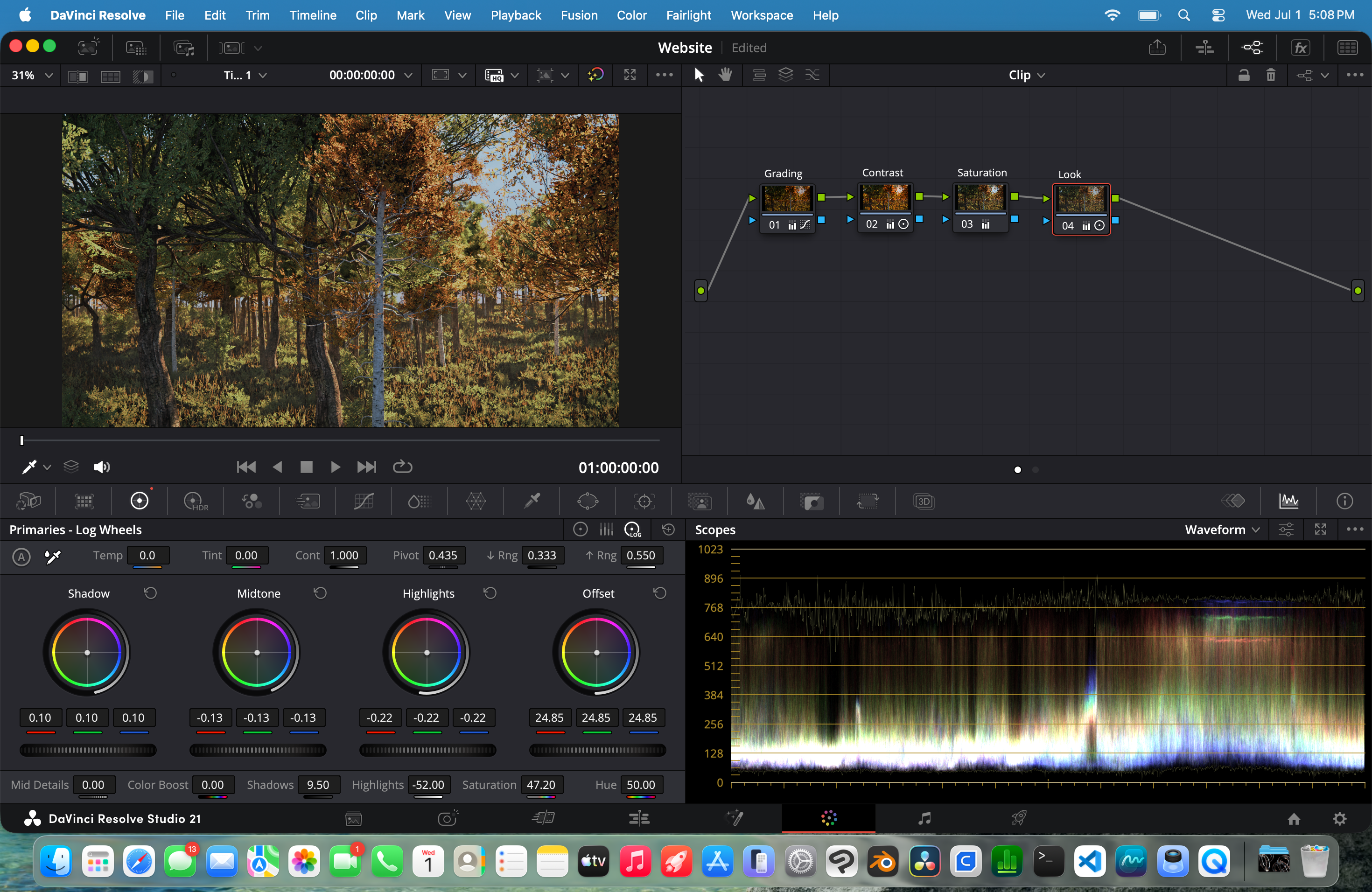Open the RGB Mixer palette
1372x892 pixels.
(x=252, y=502)
